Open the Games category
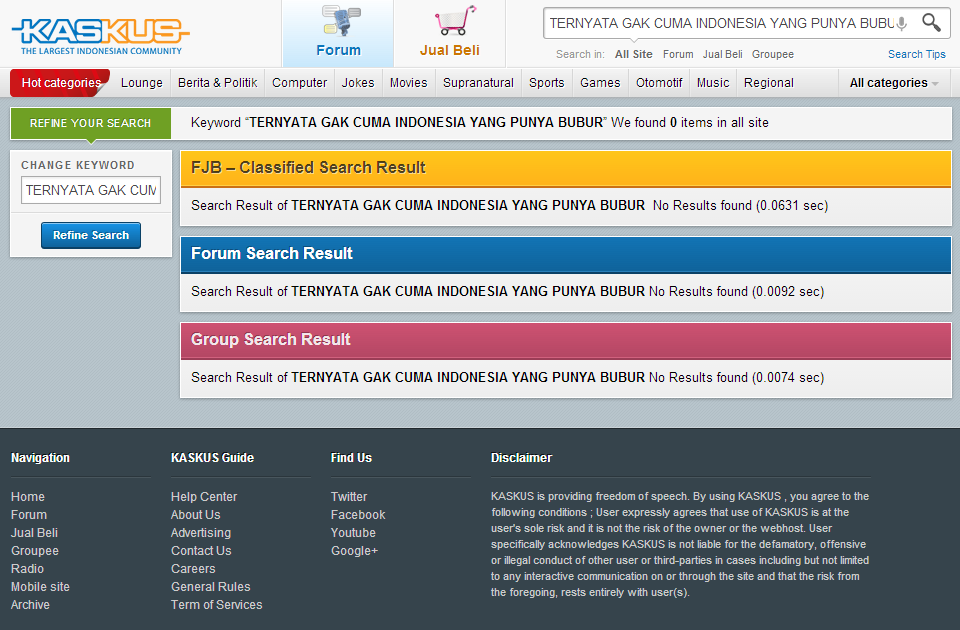This screenshot has height=630, width=960. [x=600, y=83]
